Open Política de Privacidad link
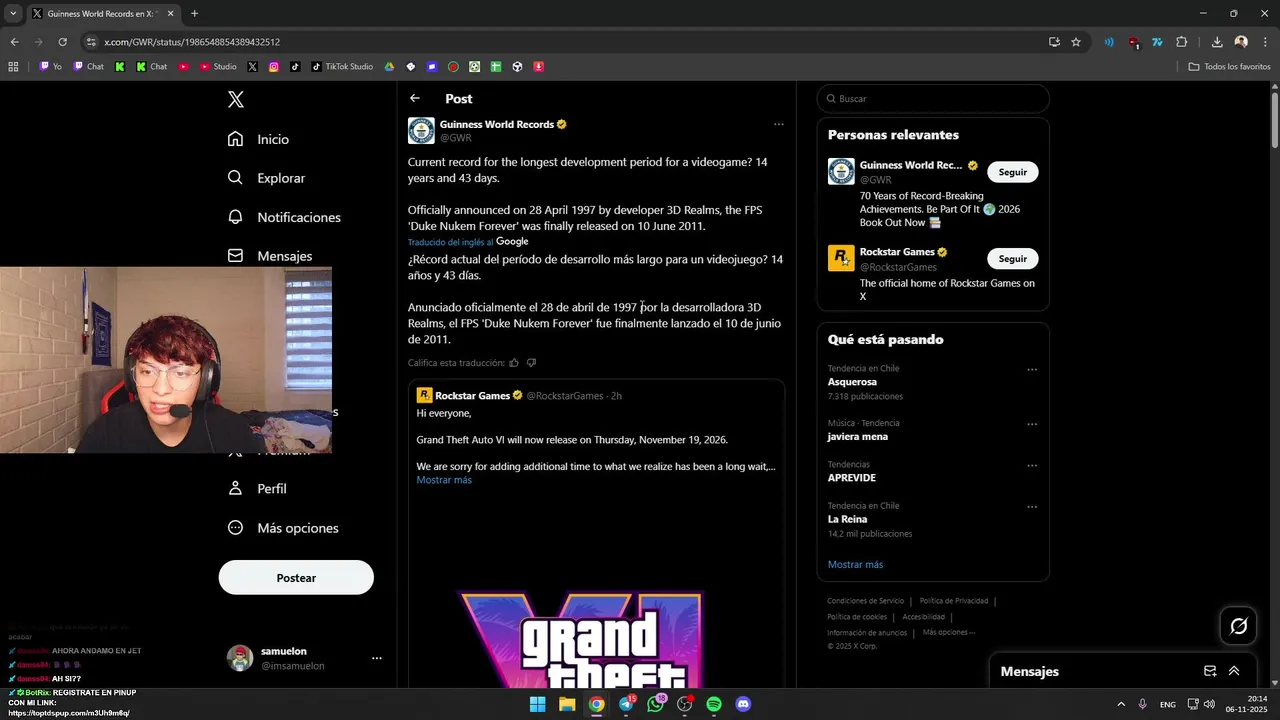The height and width of the screenshot is (720, 1280). coord(954,601)
